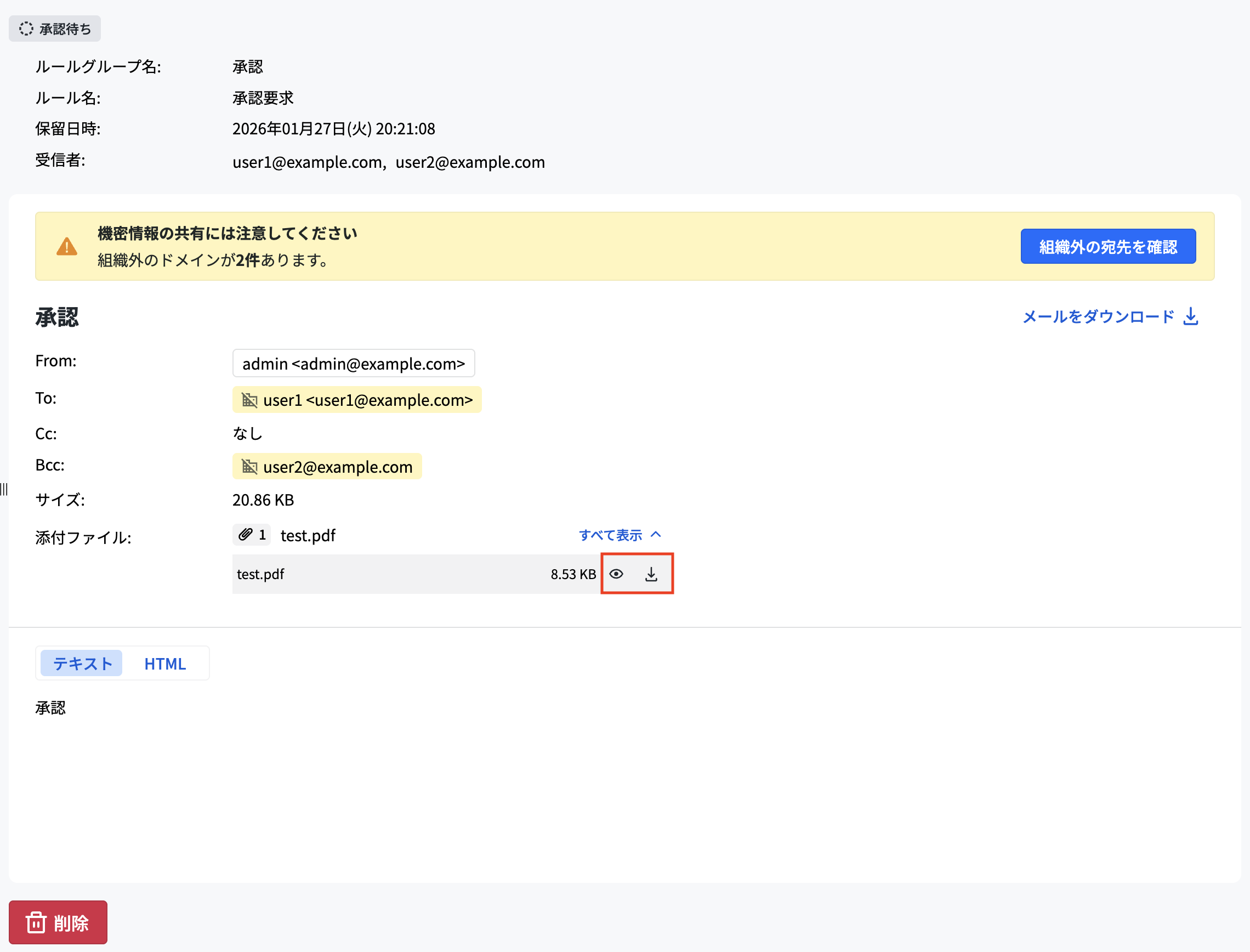Click 組織外の宛先を確認 button

click(x=1108, y=247)
